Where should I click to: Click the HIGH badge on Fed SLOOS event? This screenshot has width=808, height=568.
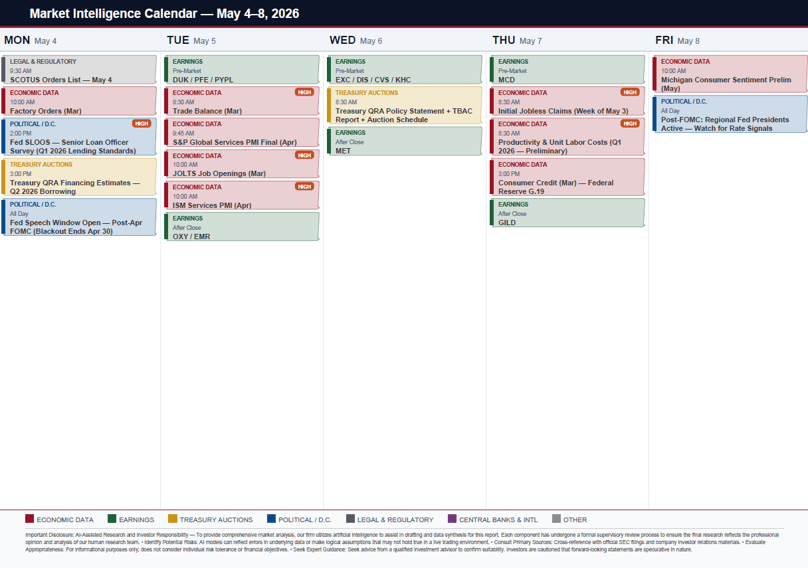coord(141,124)
